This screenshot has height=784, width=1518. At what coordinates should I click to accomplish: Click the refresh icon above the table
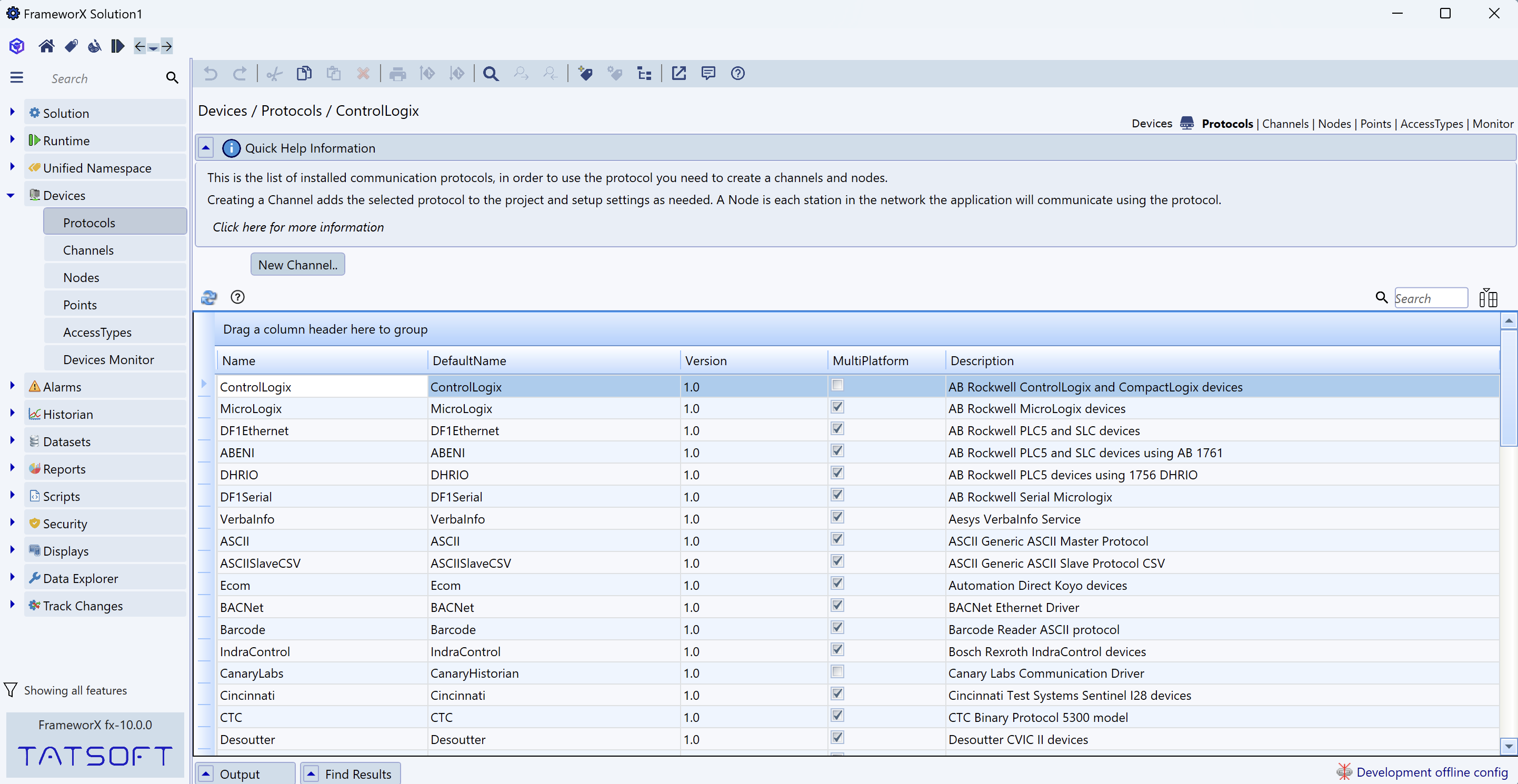pos(209,297)
